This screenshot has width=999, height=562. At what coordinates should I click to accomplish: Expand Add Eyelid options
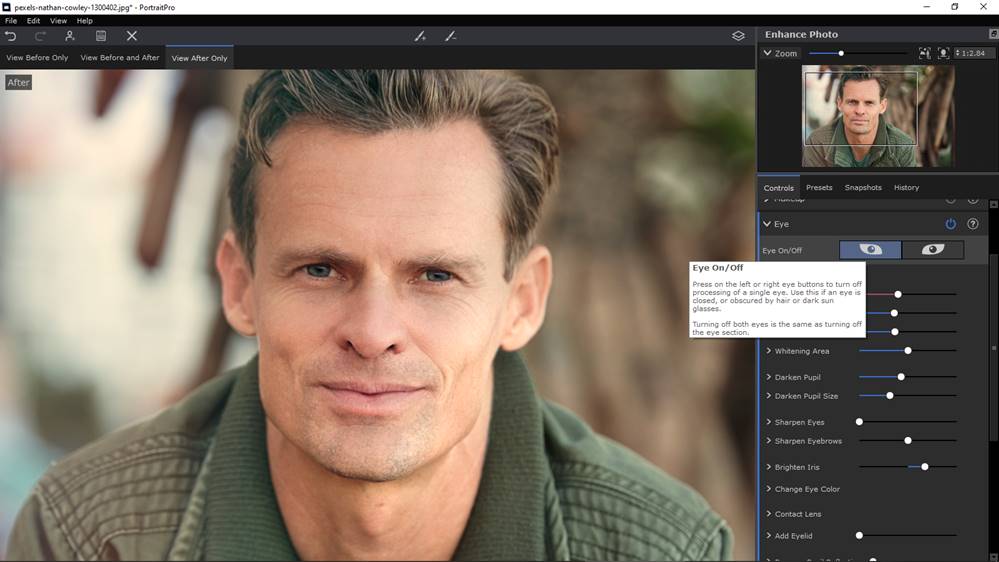769,536
